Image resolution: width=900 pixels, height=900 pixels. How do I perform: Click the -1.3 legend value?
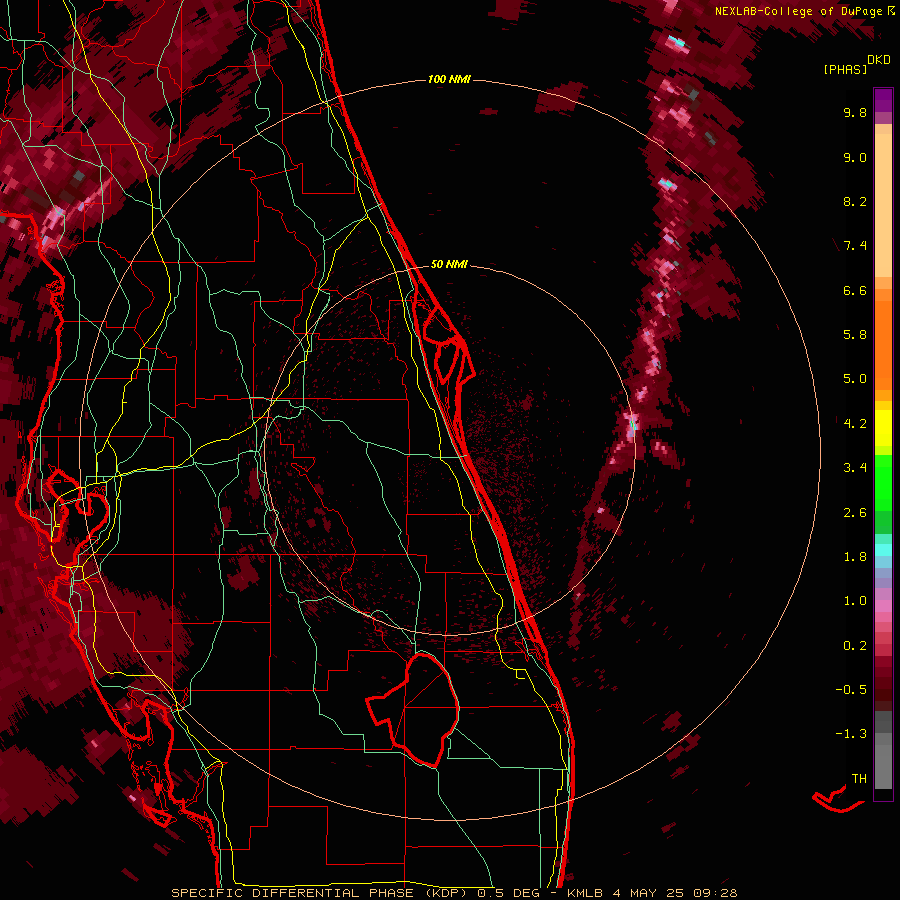pos(851,734)
